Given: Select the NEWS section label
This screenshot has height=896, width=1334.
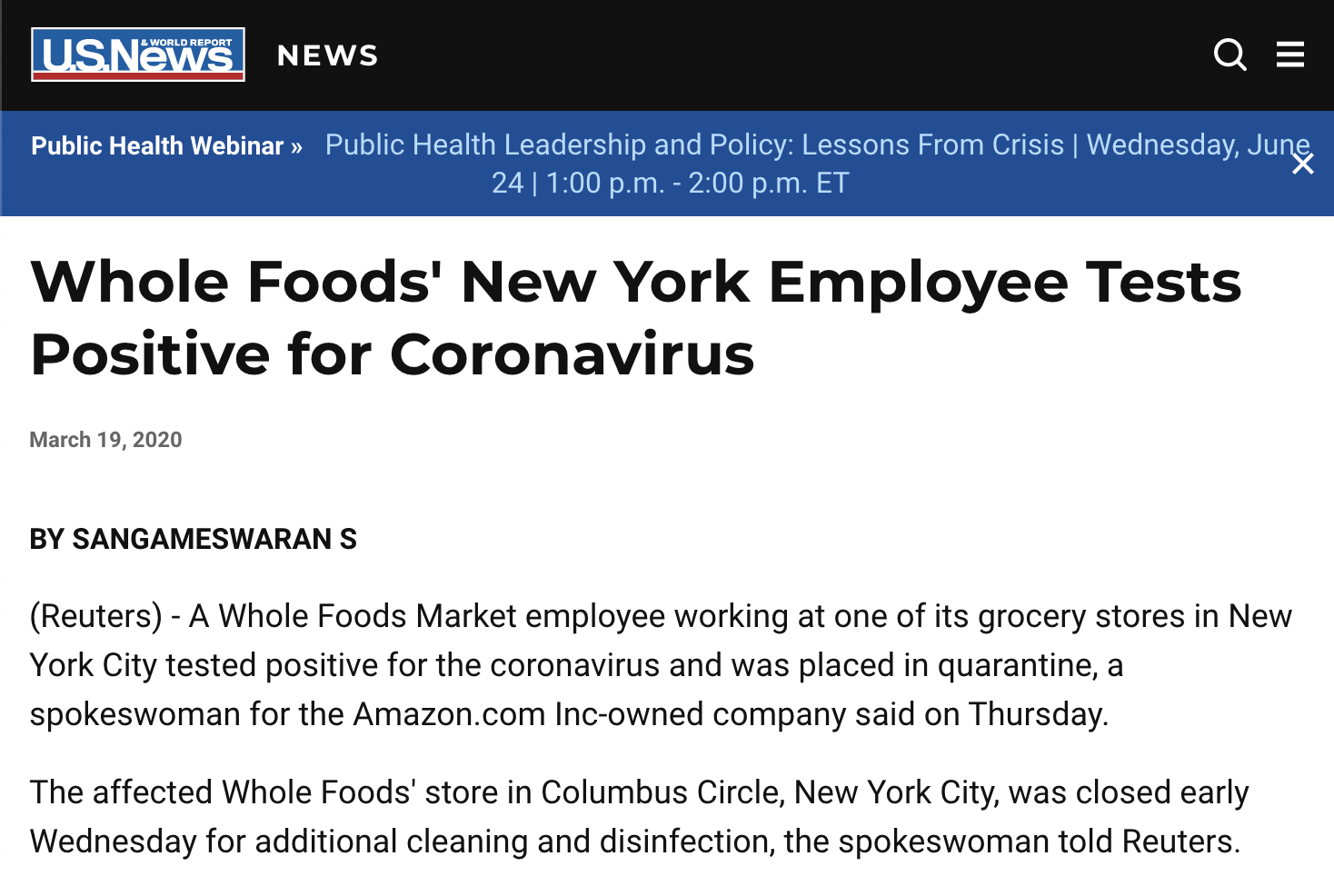Looking at the screenshot, I should tap(328, 55).
